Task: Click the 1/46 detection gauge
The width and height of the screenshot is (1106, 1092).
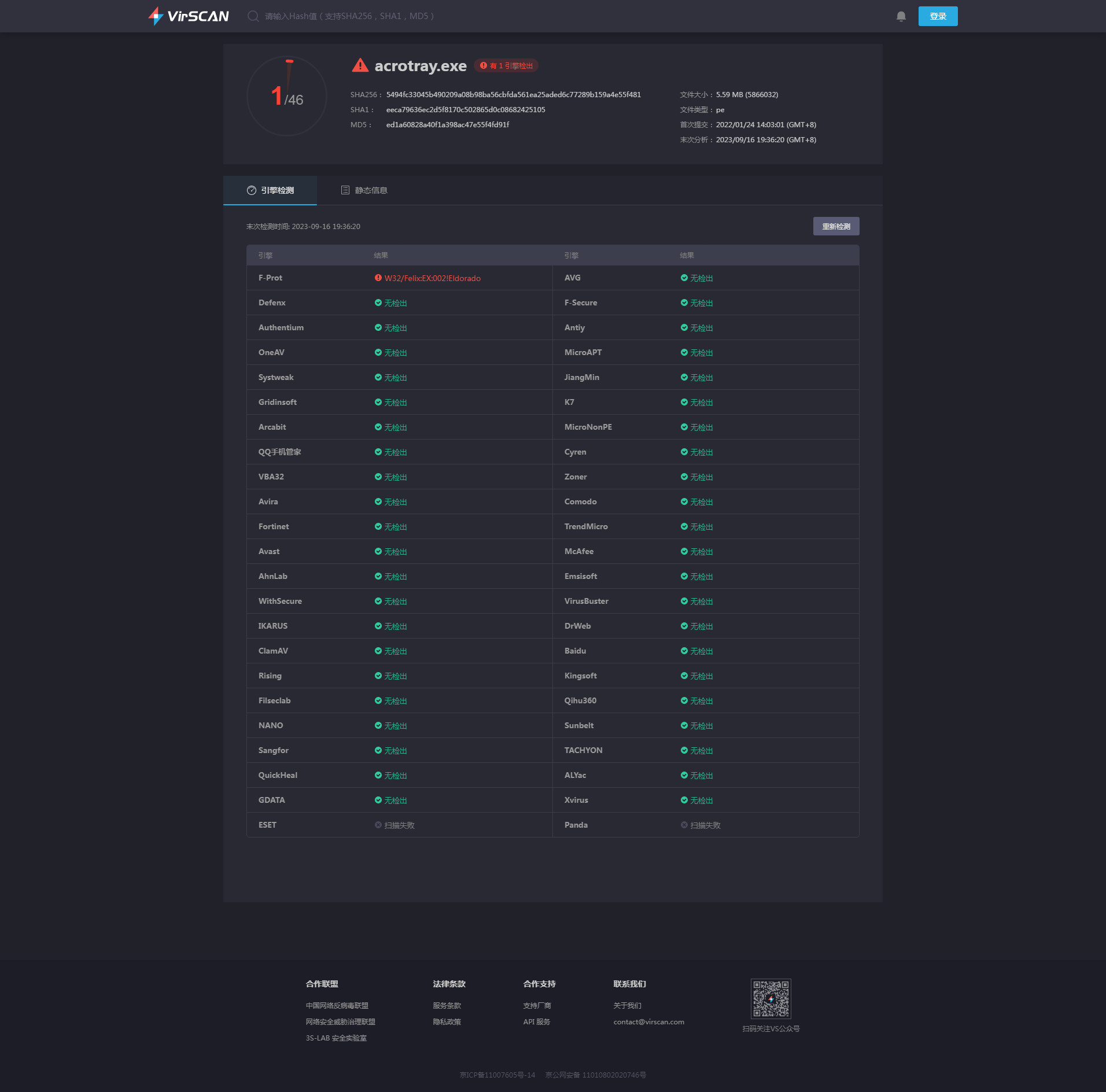Action: 287,96
